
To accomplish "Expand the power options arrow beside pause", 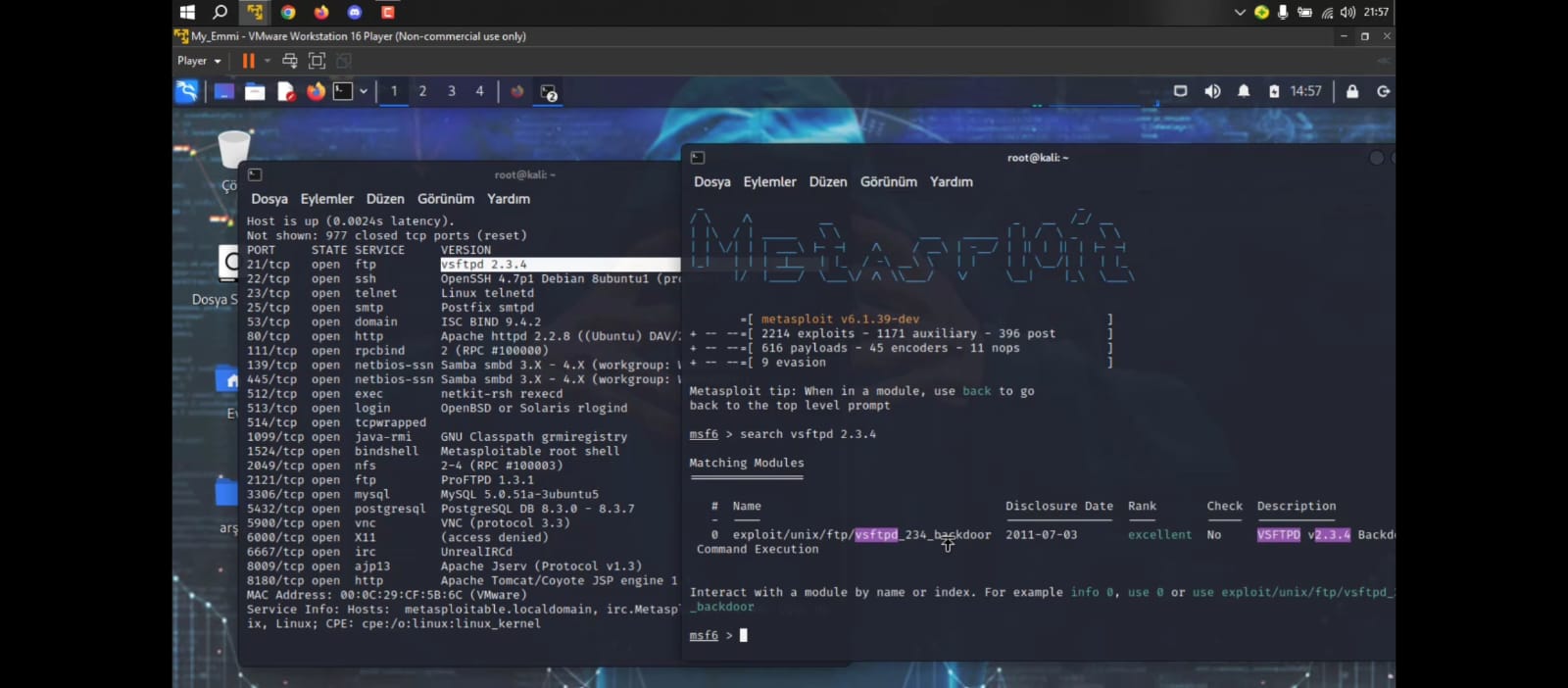I will click(267, 61).
